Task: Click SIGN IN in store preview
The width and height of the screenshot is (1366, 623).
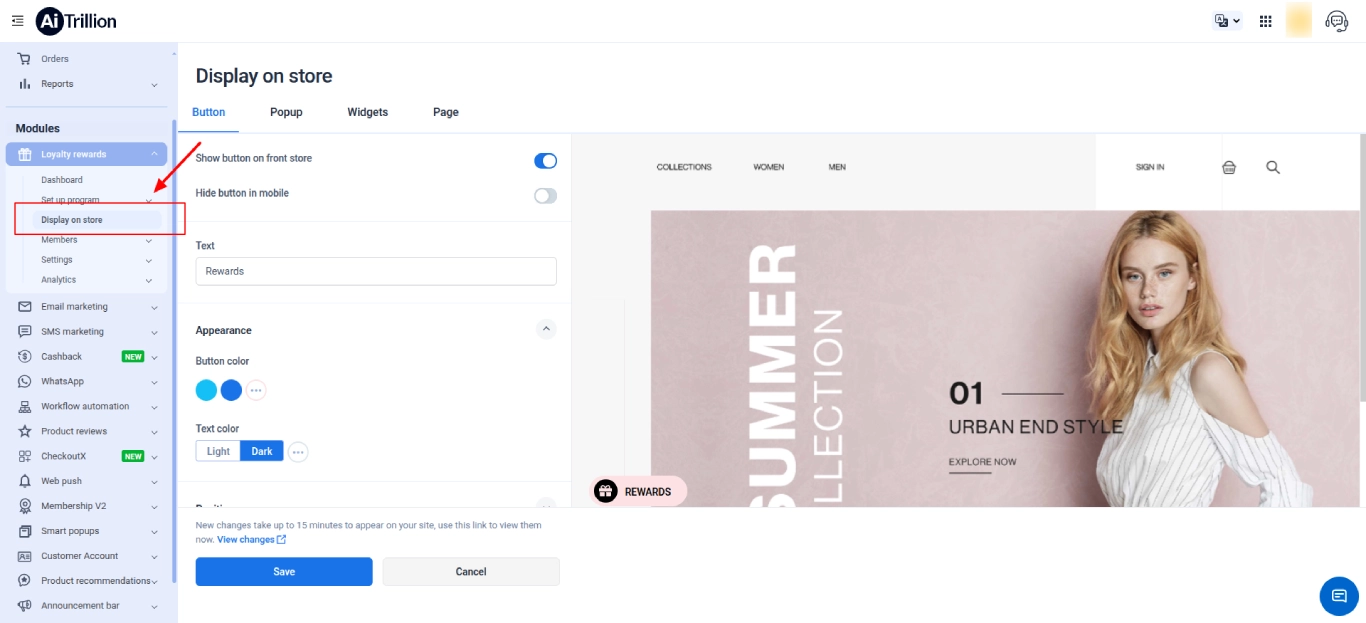Action: (x=1150, y=167)
